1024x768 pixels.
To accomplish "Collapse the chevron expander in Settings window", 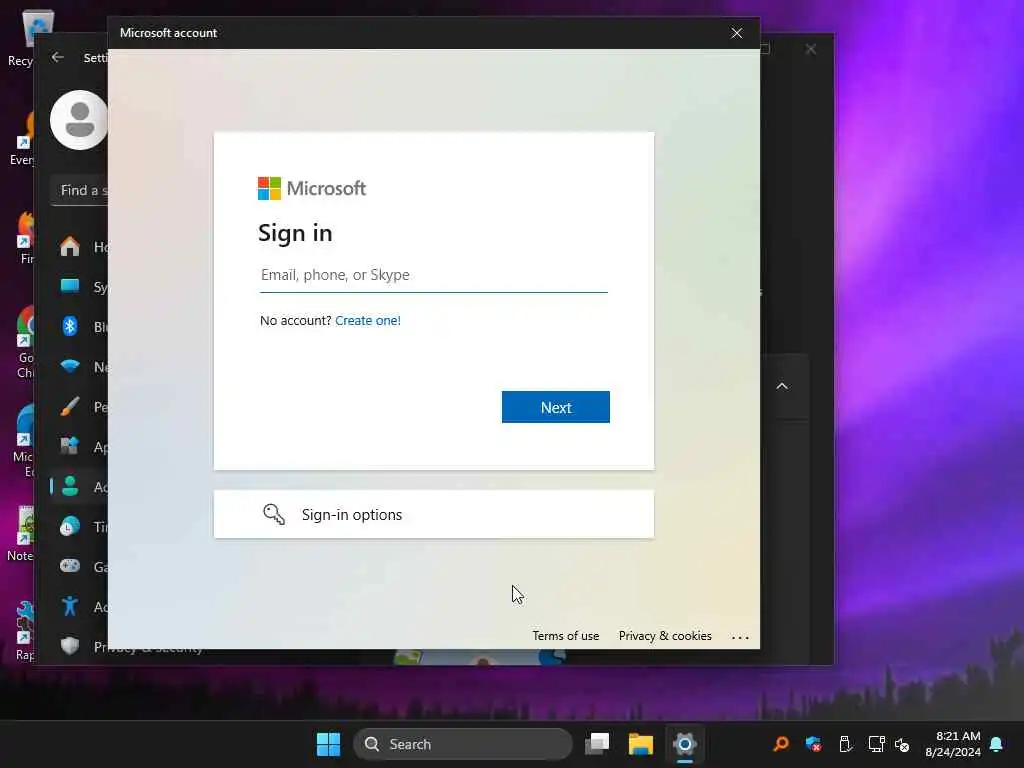I will (x=782, y=387).
